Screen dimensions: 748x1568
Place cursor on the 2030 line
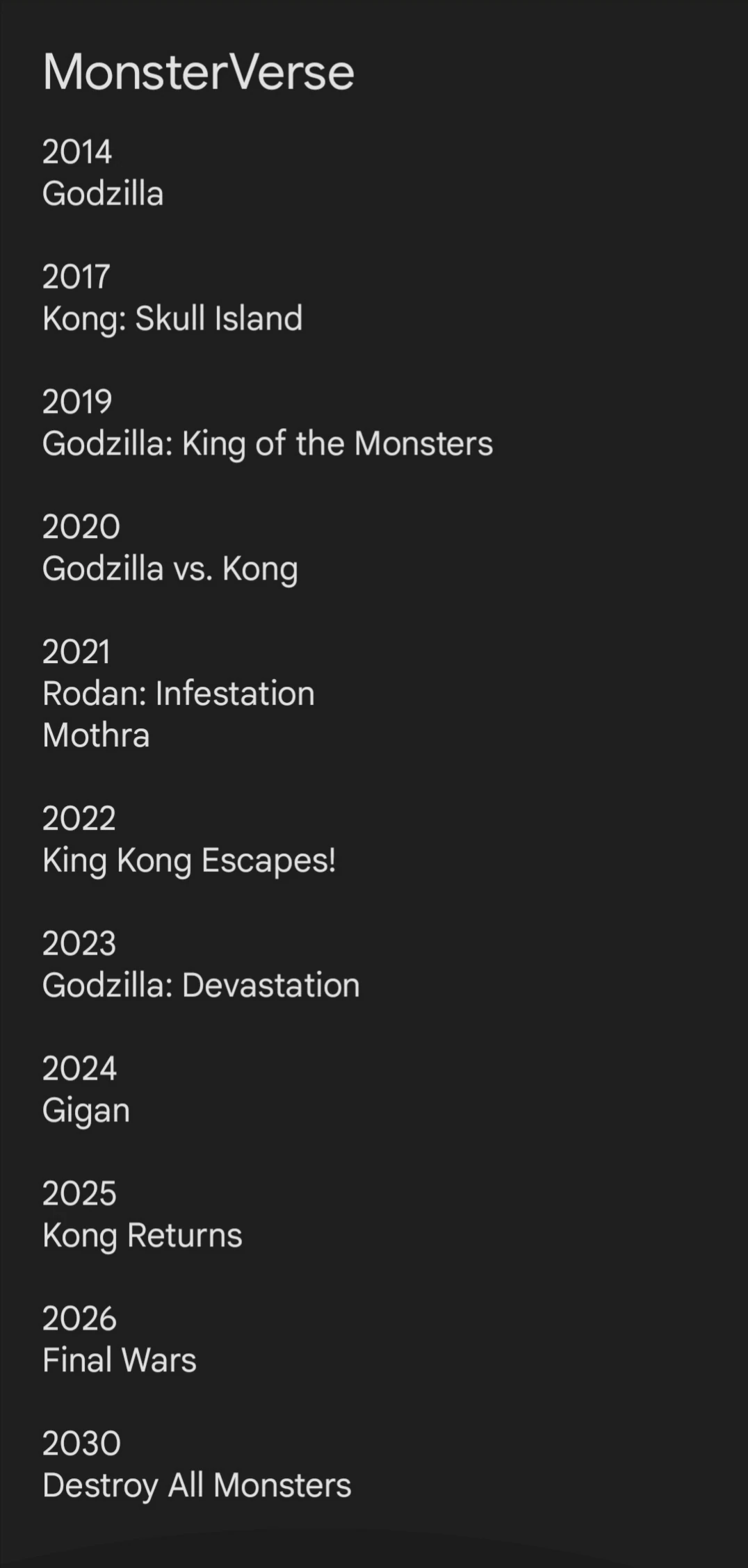click(81, 1444)
